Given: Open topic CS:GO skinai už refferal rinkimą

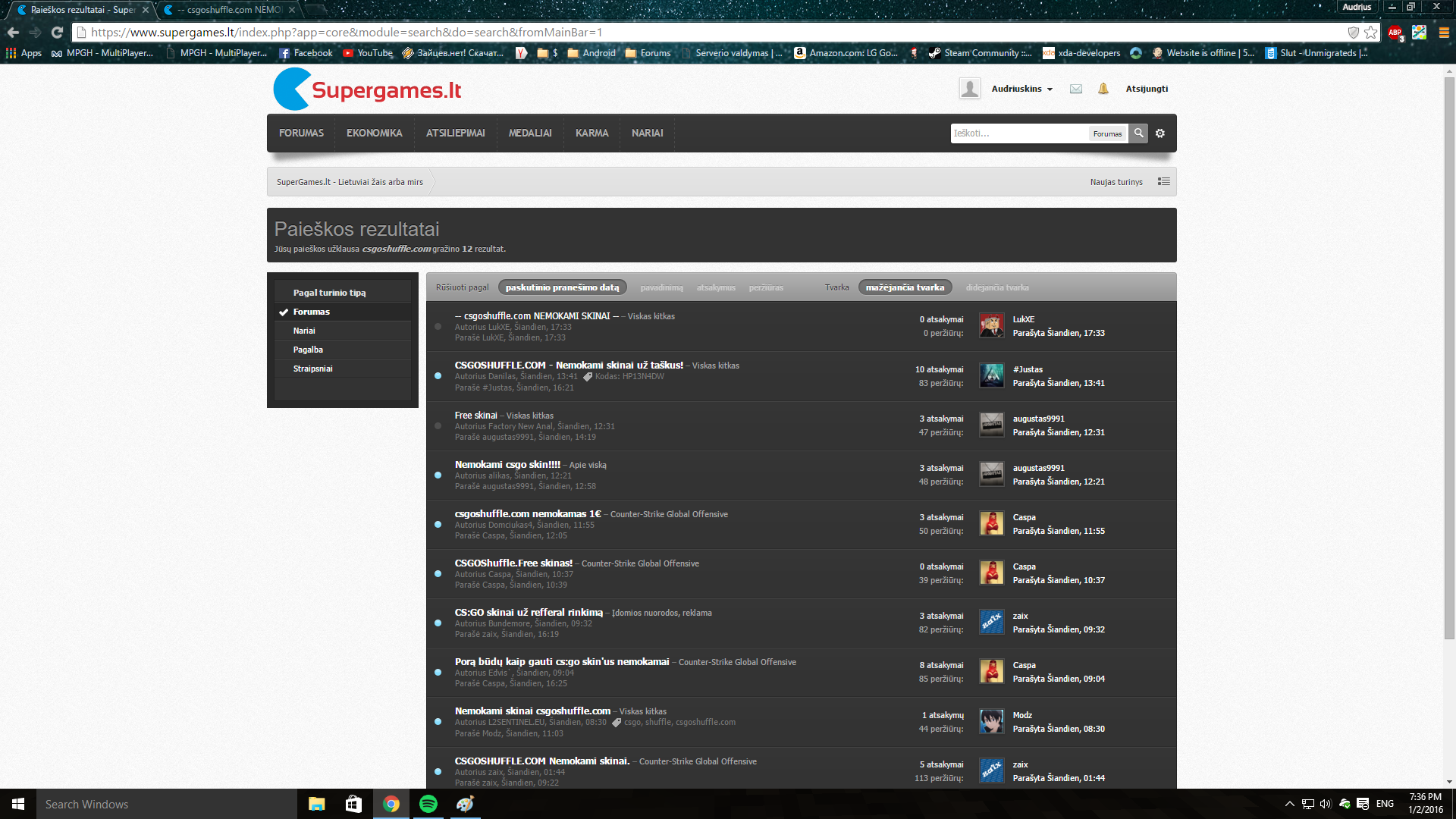Looking at the screenshot, I should point(529,613).
